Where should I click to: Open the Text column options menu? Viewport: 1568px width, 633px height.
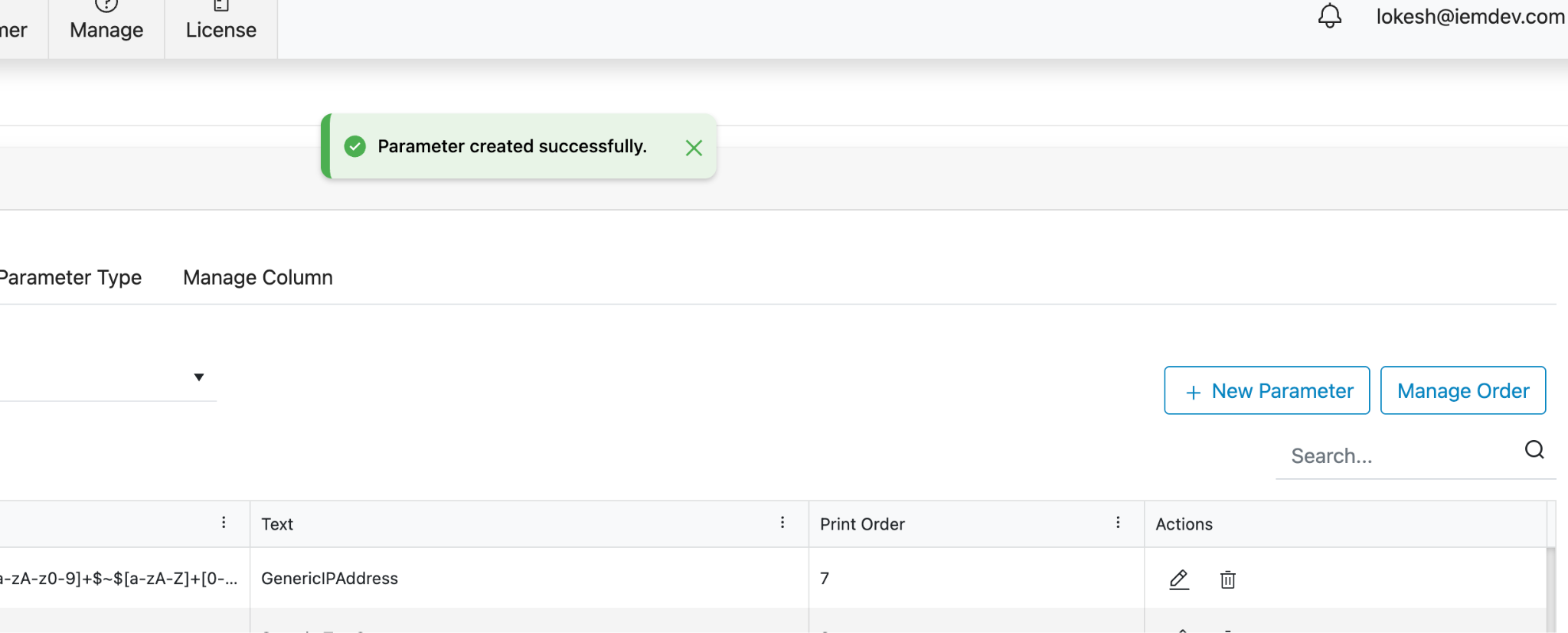tap(782, 523)
